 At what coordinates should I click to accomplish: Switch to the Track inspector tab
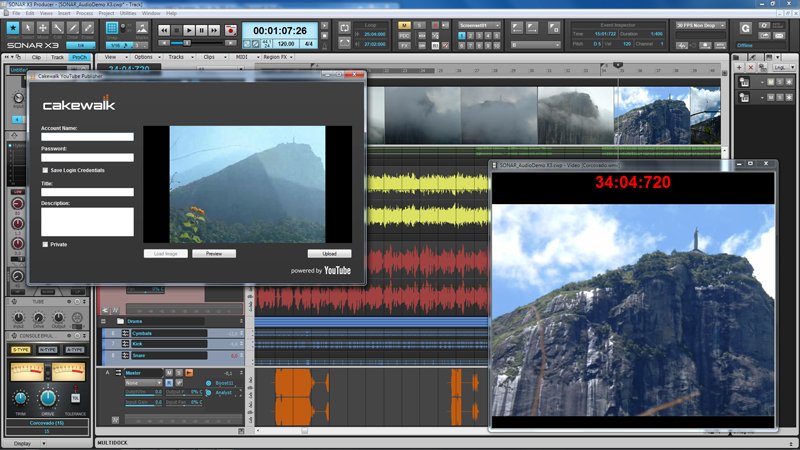pyautogui.click(x=57, y=58)
